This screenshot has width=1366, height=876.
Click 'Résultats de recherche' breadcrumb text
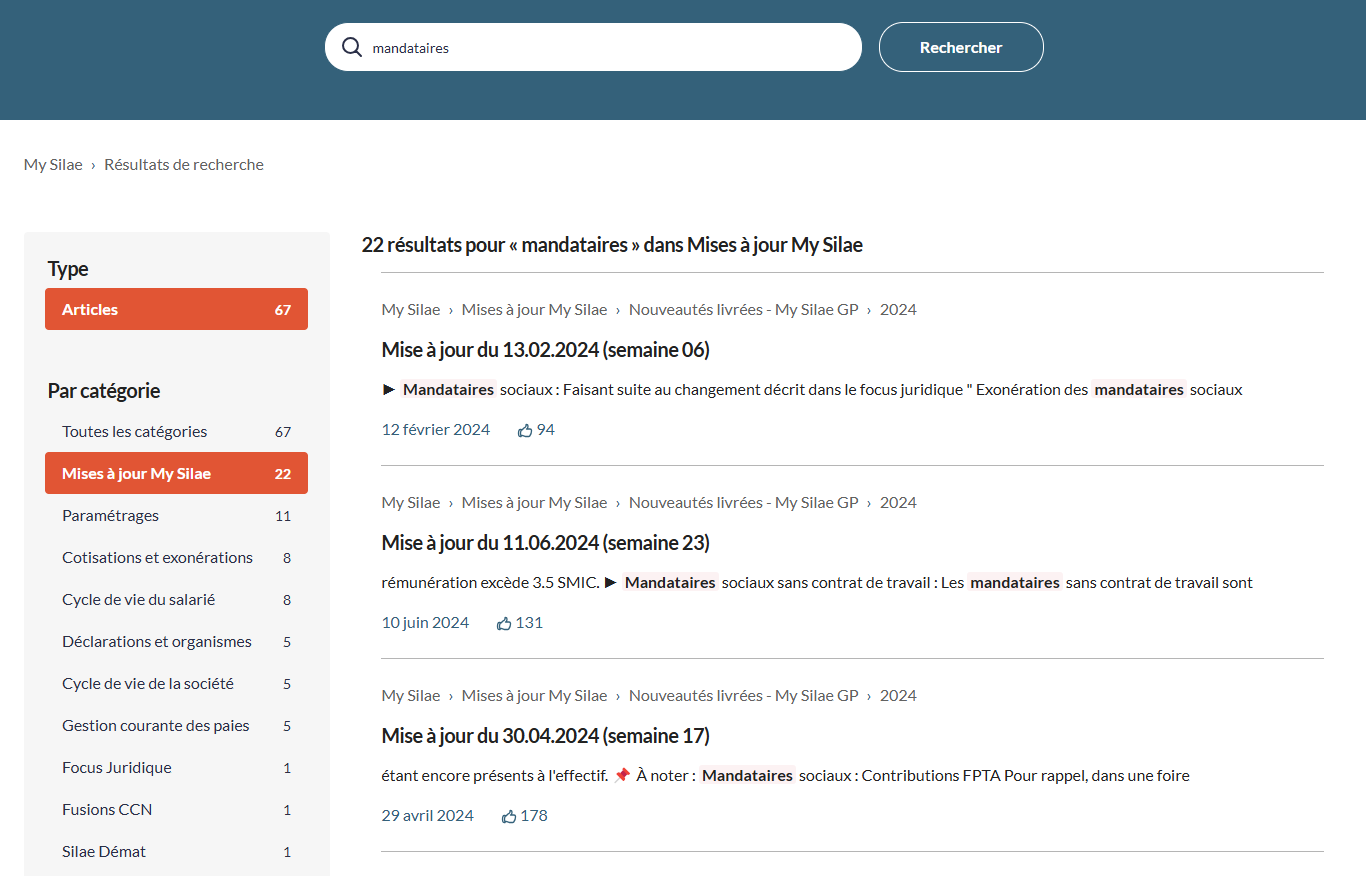pyautogui.click(x=184, y=165)
